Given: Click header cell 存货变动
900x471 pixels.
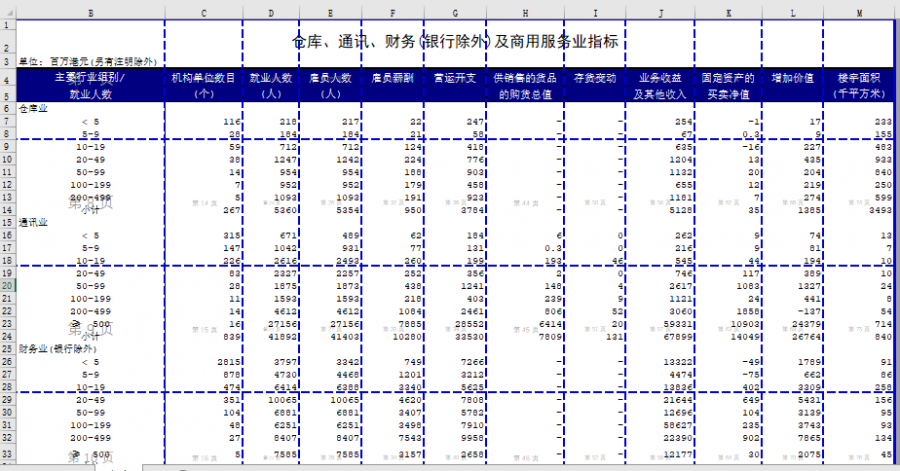Looking at the screenshot, I should pos(595,78).
